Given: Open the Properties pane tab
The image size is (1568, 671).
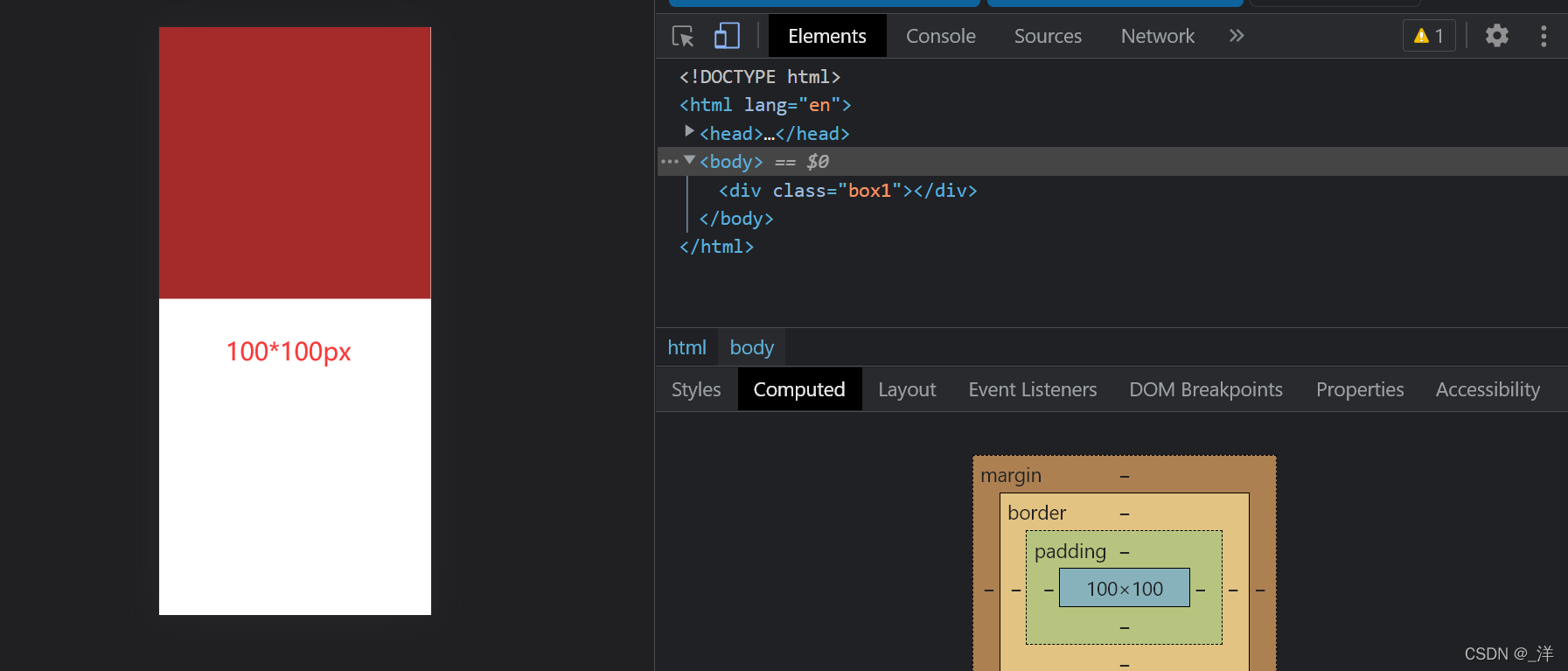Looking at the screenshot, I should click(x=1360, y=389).
